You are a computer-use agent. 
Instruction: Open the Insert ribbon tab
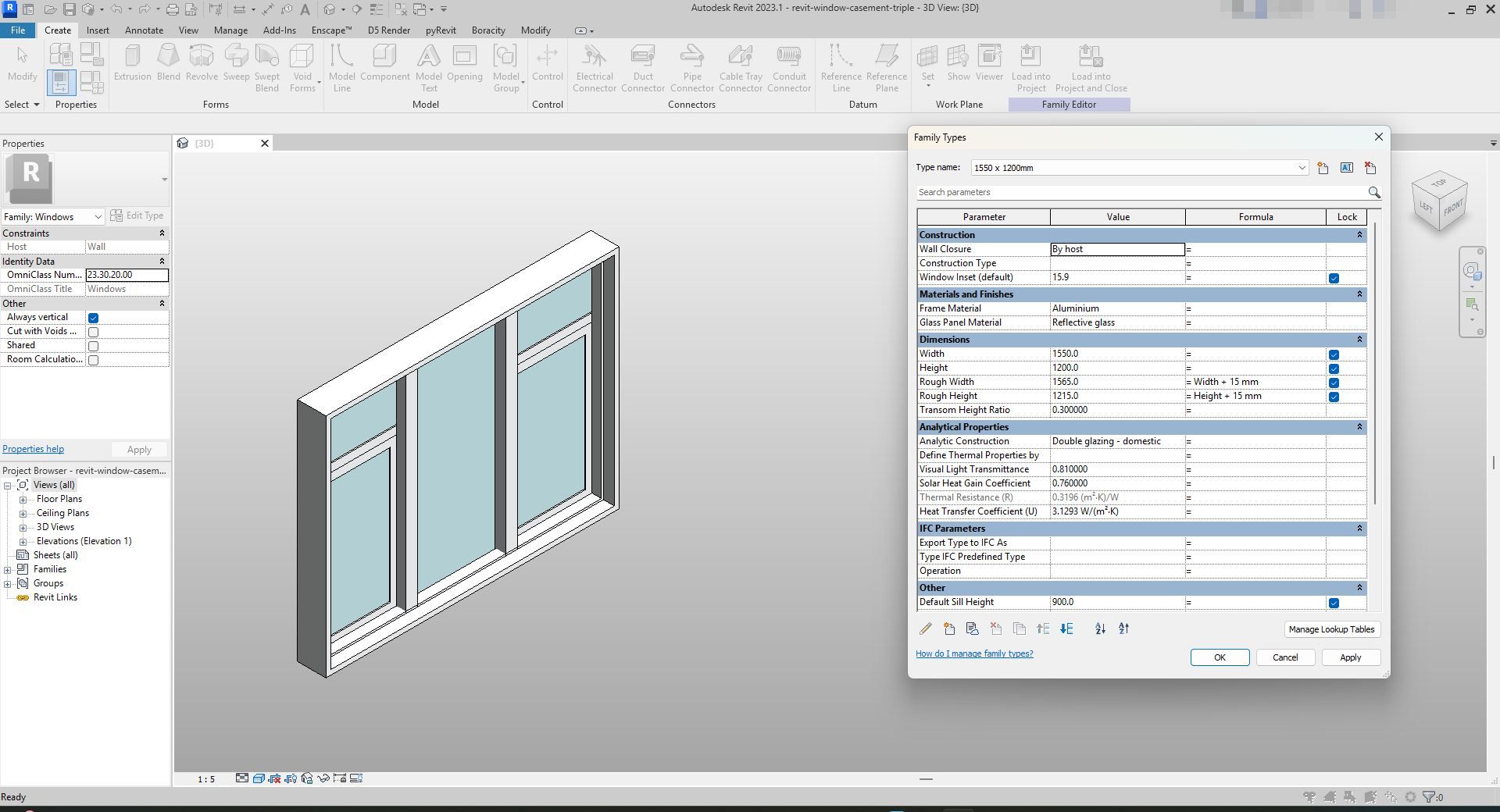click(98, 30)
